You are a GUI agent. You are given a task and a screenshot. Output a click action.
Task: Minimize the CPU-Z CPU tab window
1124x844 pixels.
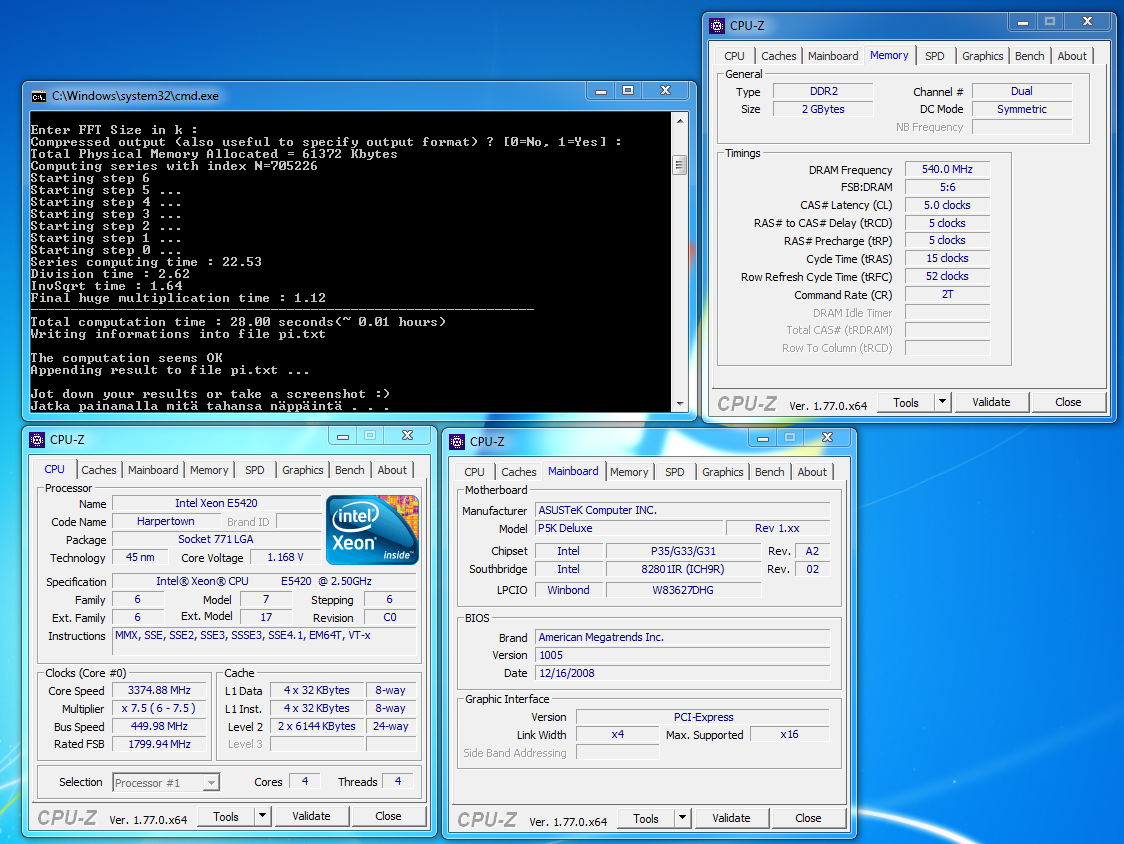pyautogui.click(x=343, y=436)
